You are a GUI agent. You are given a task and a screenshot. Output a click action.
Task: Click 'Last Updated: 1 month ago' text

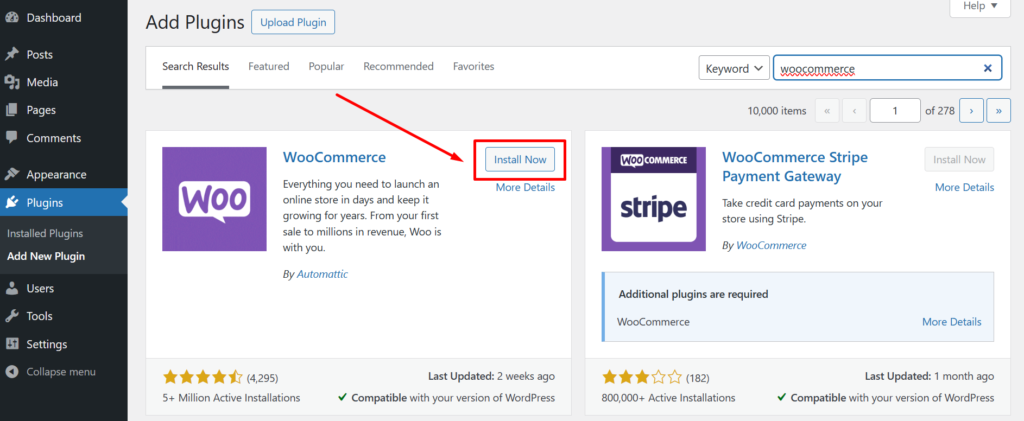click(930, 376)
